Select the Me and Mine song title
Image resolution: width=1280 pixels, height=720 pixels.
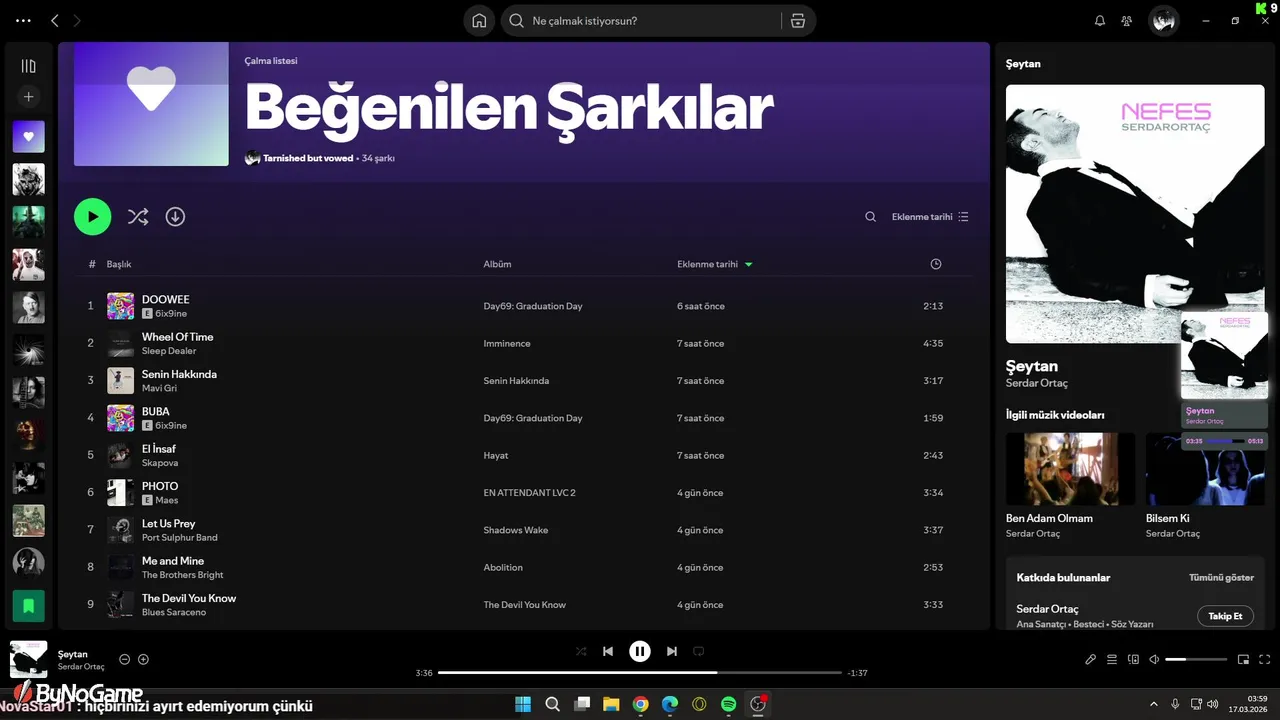[173, 561]
